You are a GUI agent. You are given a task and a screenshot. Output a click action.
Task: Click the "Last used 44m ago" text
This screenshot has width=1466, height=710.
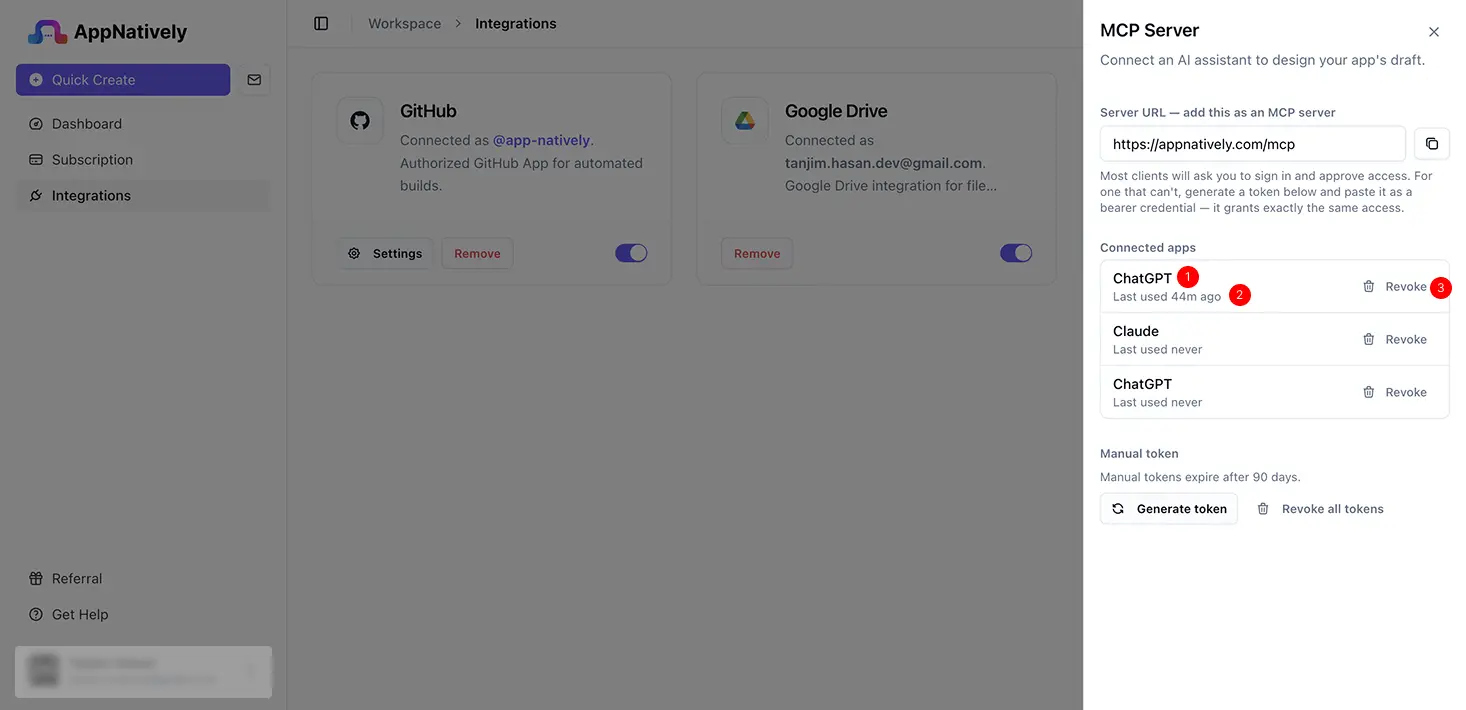point(1167,297)
